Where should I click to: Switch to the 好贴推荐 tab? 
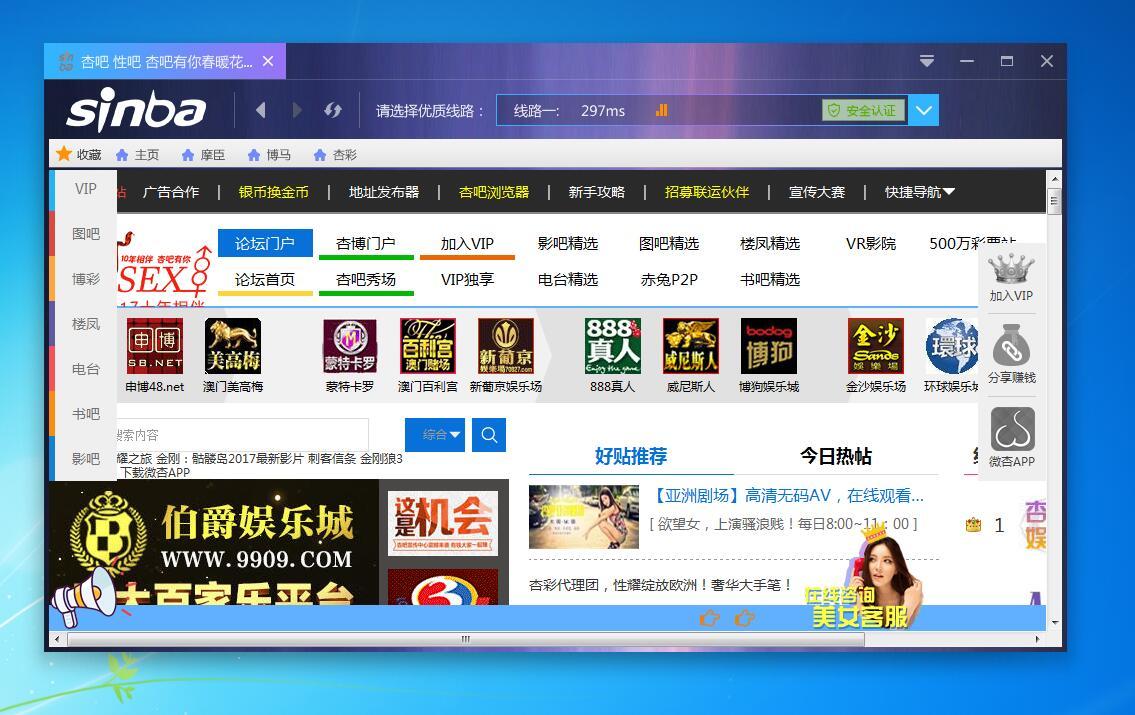(630, 456)
